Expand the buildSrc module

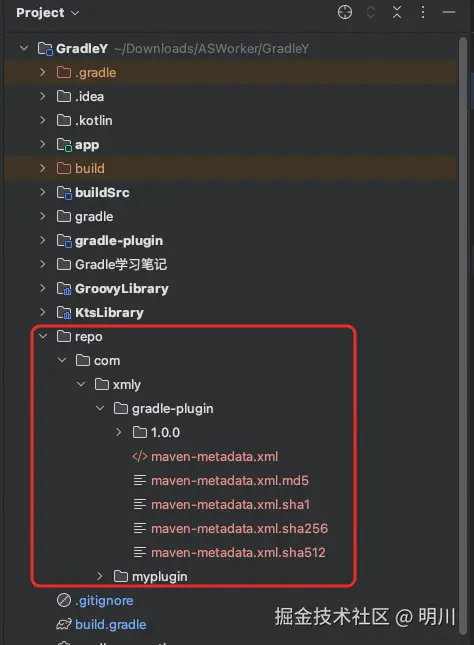coord(43,192)
